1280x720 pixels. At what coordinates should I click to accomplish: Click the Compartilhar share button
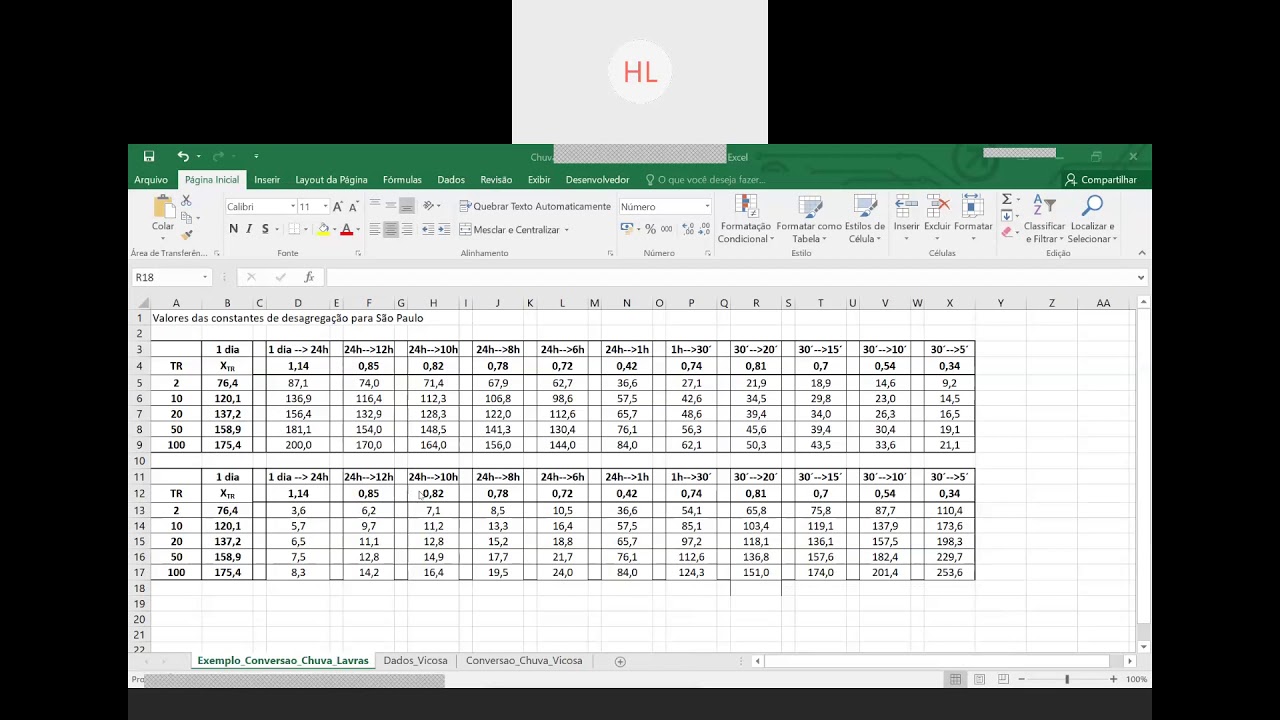tap(1101, 180)
